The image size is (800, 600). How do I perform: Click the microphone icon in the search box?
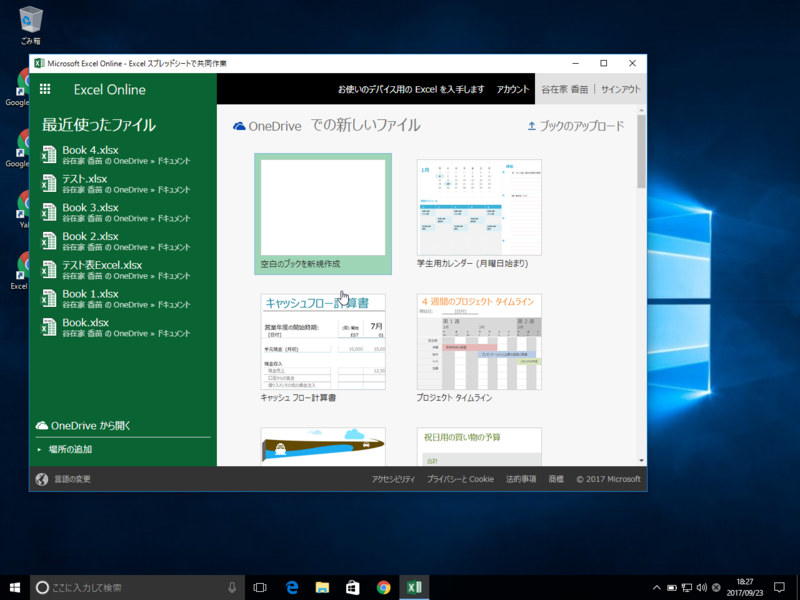coord(232,587)
